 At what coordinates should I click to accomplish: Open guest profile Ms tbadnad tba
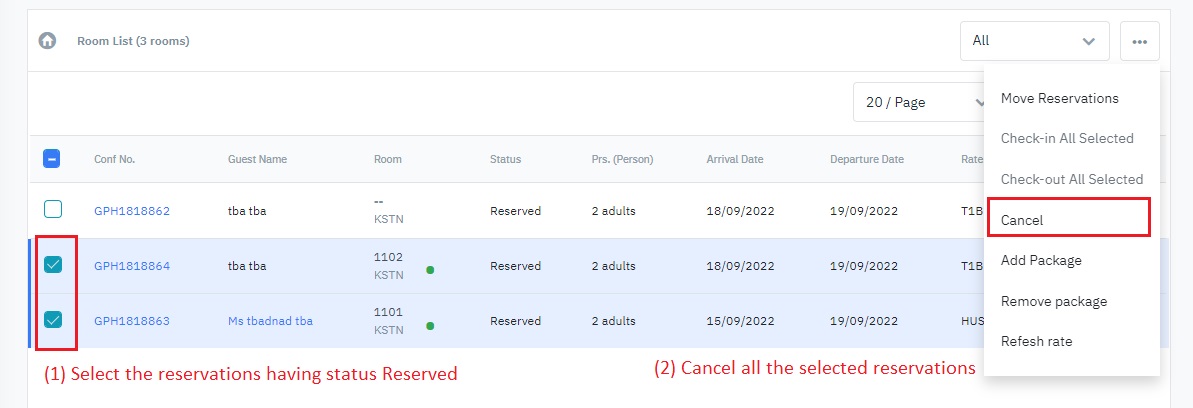point(270,321)
